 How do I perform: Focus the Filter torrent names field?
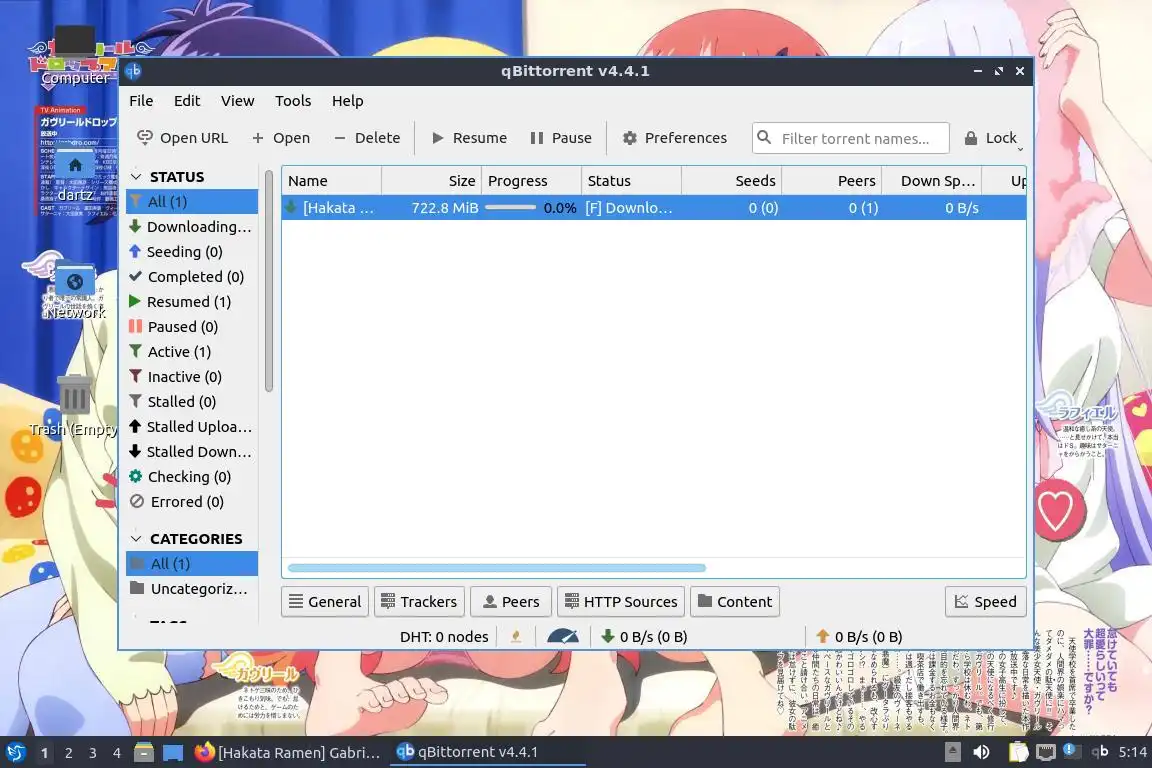pyautogui.click(x=851, y=138)
